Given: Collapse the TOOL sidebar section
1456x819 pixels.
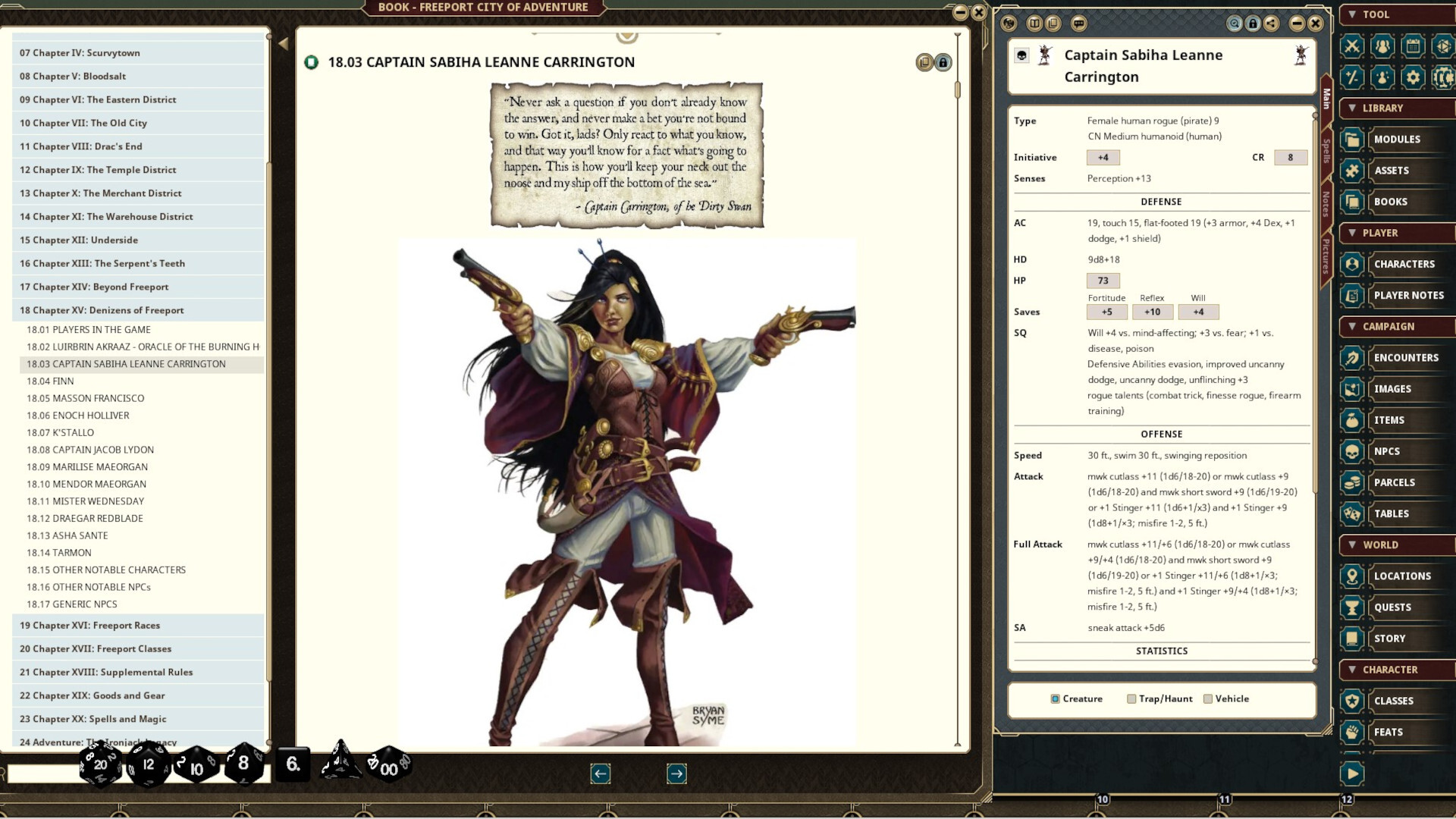Looking at the screenshot, I should pyautogui.click(x=1352, y=14).
